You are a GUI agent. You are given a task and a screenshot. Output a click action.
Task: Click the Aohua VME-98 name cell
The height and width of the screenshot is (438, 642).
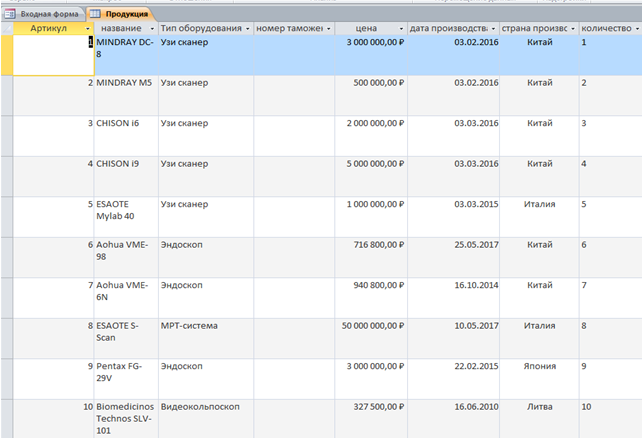126,257
